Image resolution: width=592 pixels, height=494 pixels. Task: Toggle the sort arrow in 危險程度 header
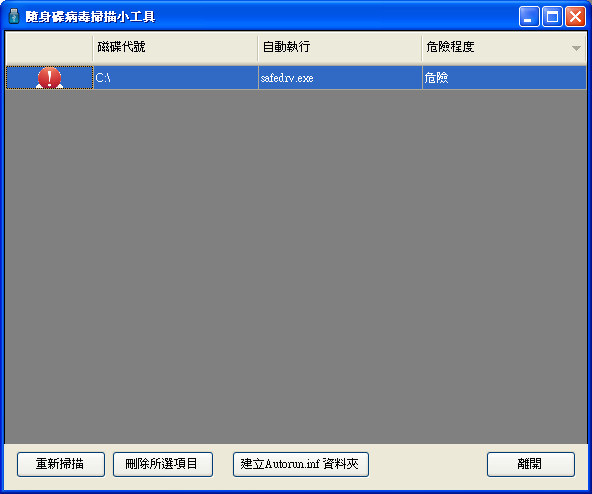pos(576,48)
